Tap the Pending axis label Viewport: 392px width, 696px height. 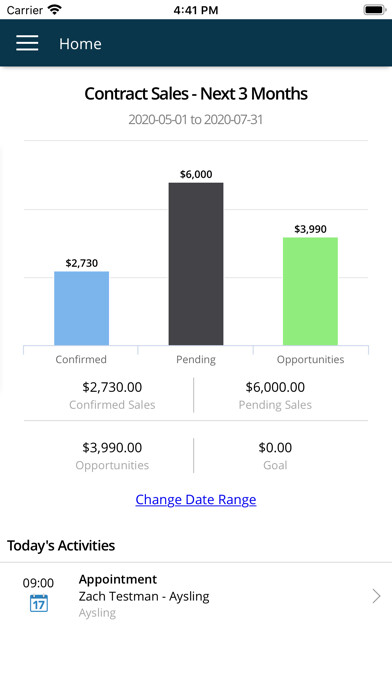(x=196, y=359)
